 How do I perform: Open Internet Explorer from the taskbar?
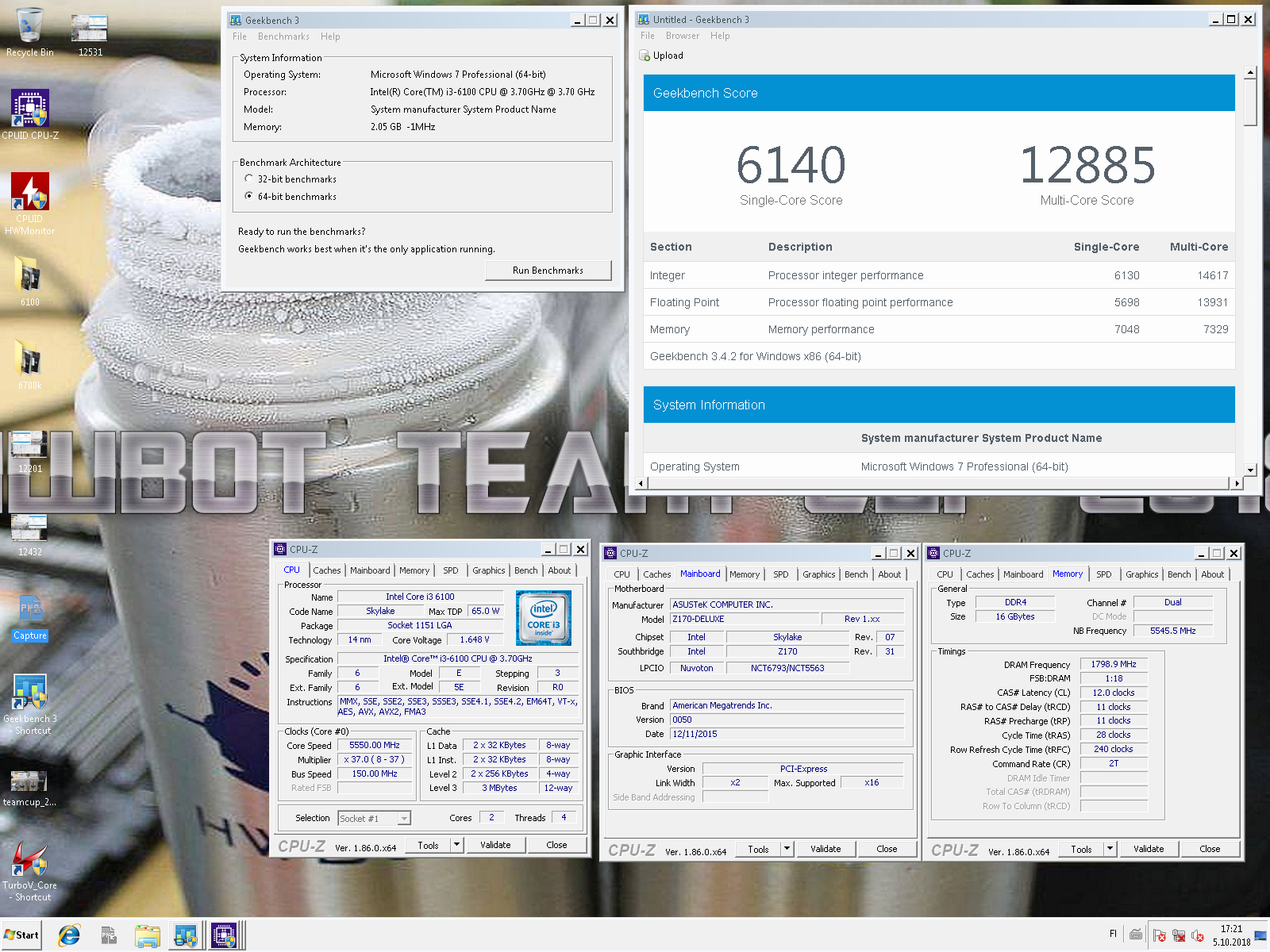(69, 936)
